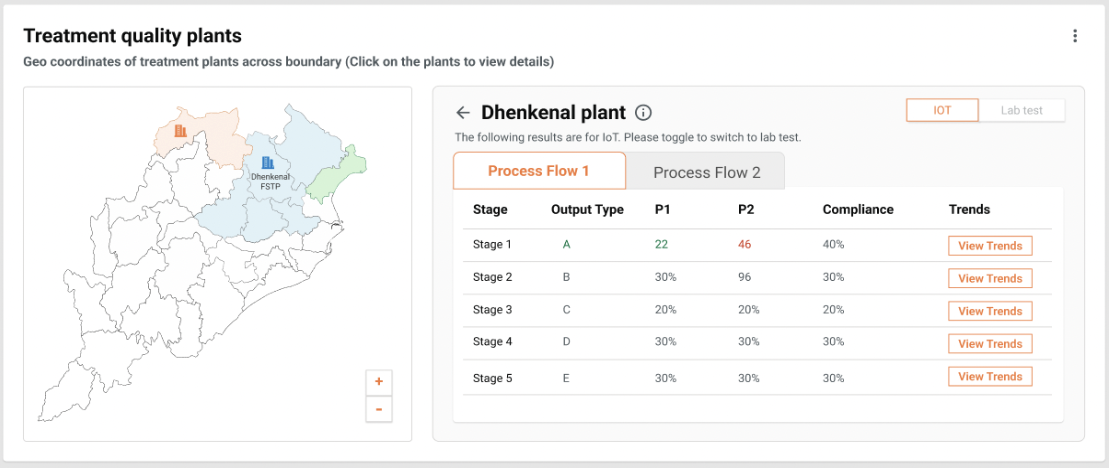Zoom in the map with plus button
1112x470 pixels.
click(x=379, y=382)
